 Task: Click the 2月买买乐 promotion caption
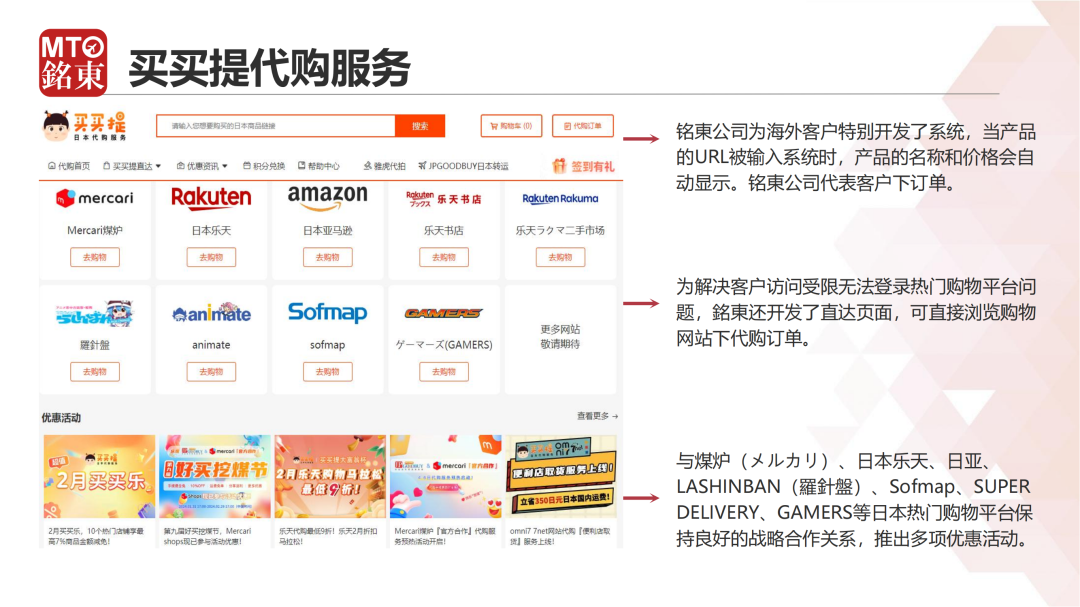[96, 536]
